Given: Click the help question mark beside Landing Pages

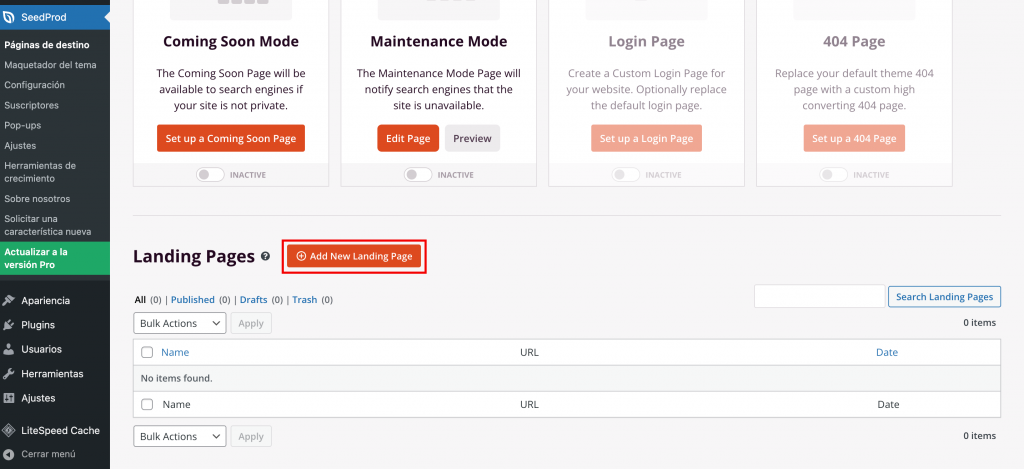Looking at the screenshot, I should coord(265,257).
